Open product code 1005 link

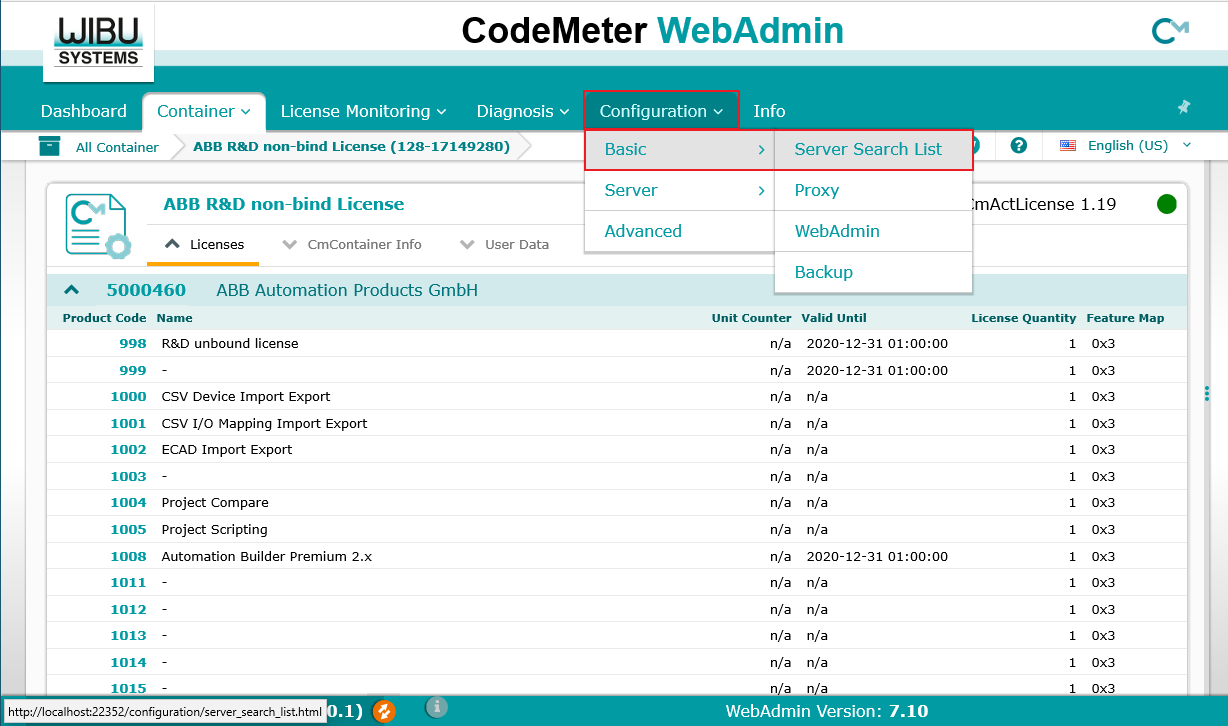[x=128, y=529]
